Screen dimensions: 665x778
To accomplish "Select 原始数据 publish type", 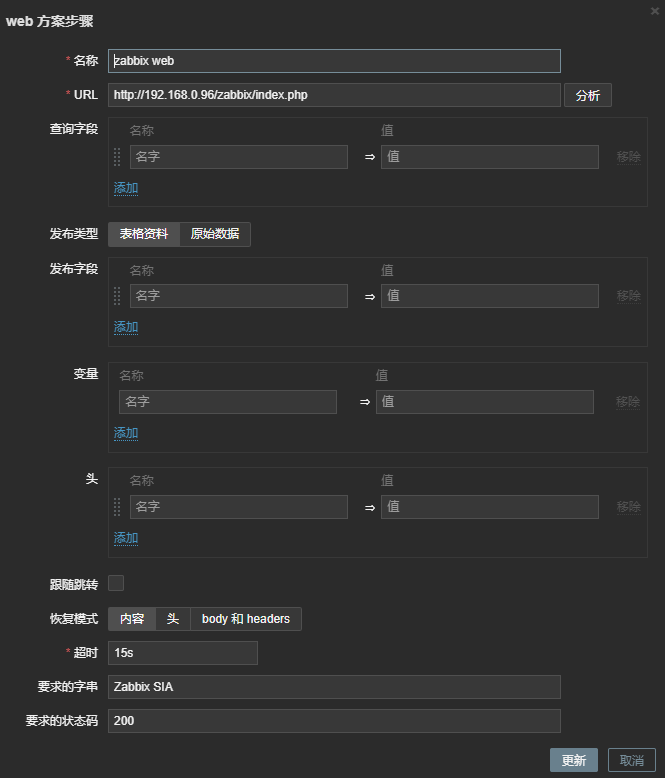I will (x=215, y=234).
